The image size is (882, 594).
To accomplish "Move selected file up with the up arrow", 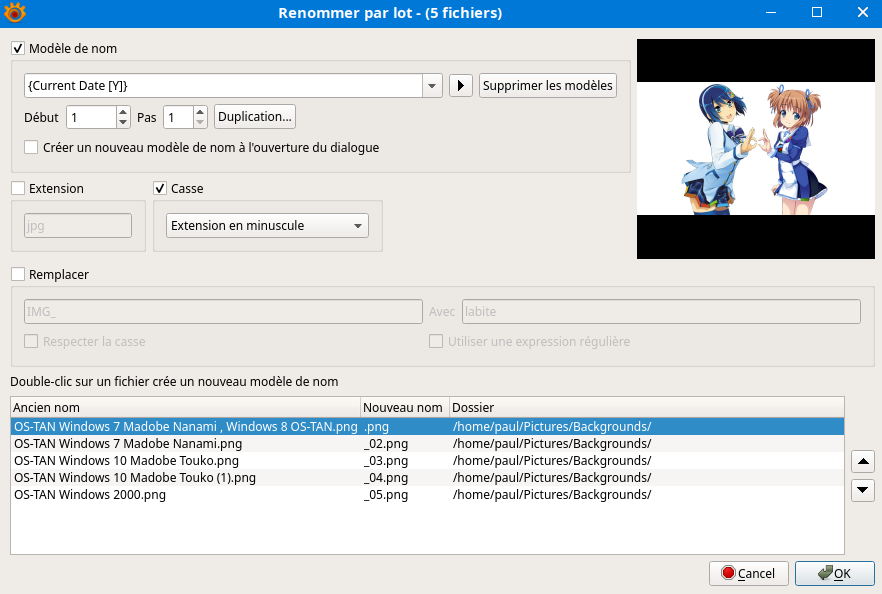I will [x=863, y=462].
